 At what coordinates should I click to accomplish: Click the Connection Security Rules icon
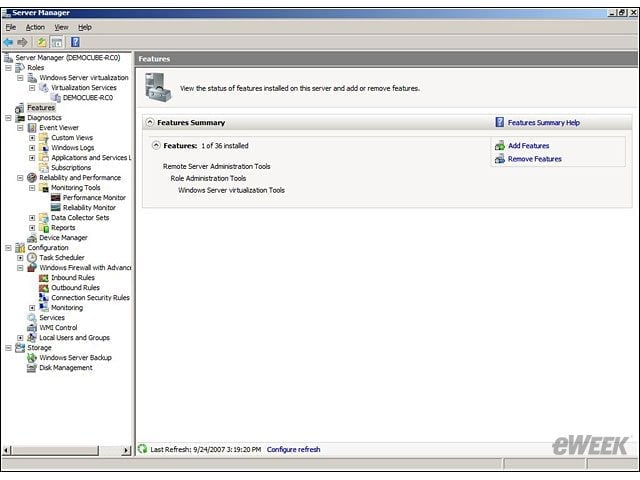click(x=44, y=298)
